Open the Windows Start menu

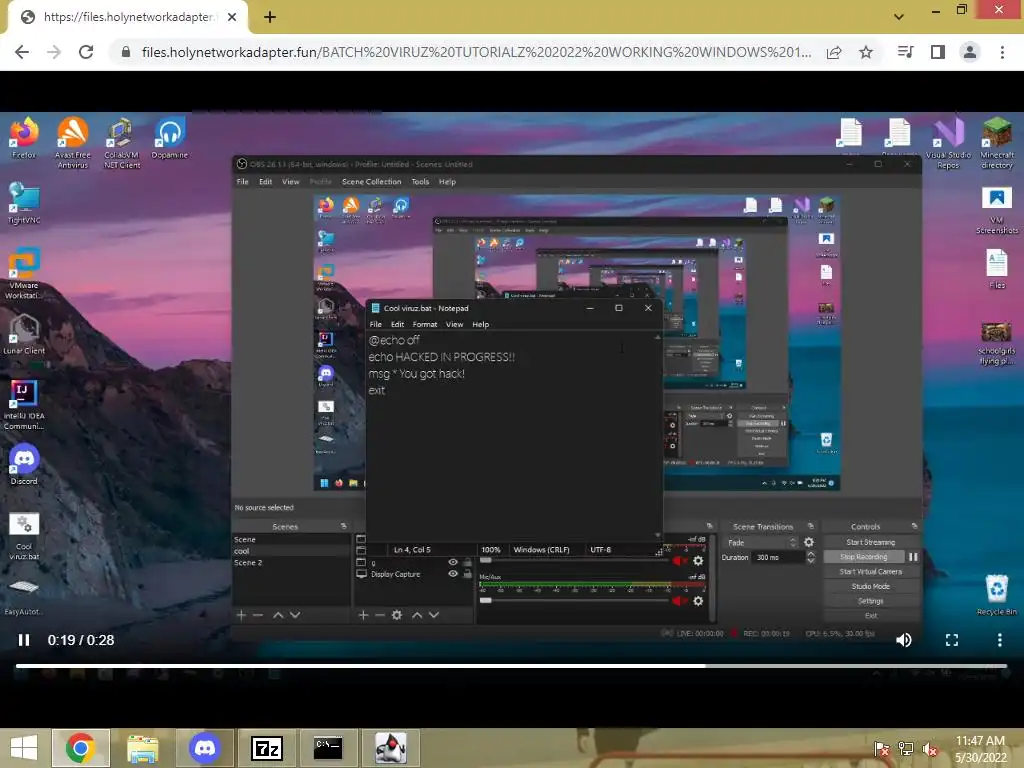[x=24, y=748]
